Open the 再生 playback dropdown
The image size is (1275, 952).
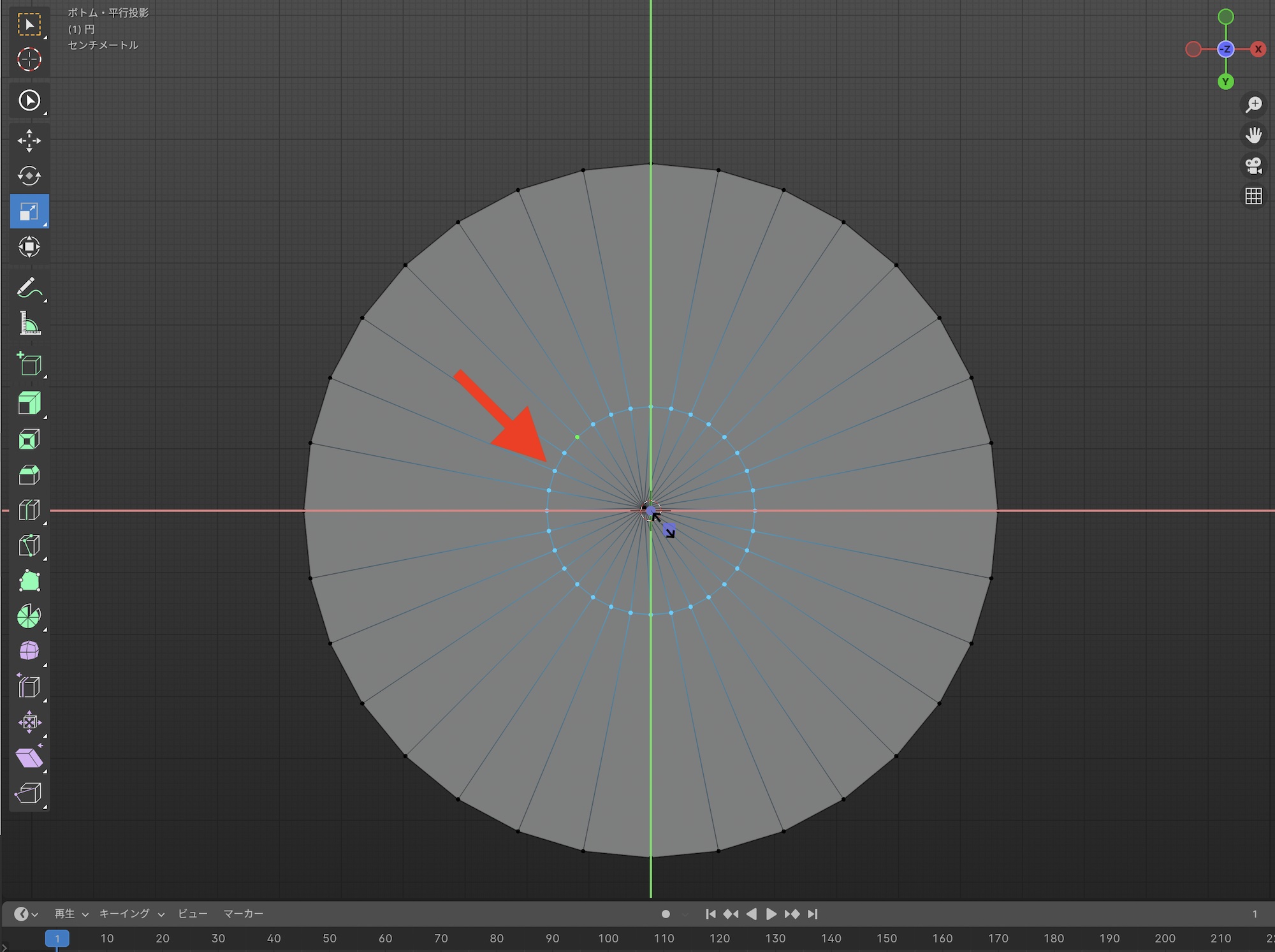click(x=70, y=914)
